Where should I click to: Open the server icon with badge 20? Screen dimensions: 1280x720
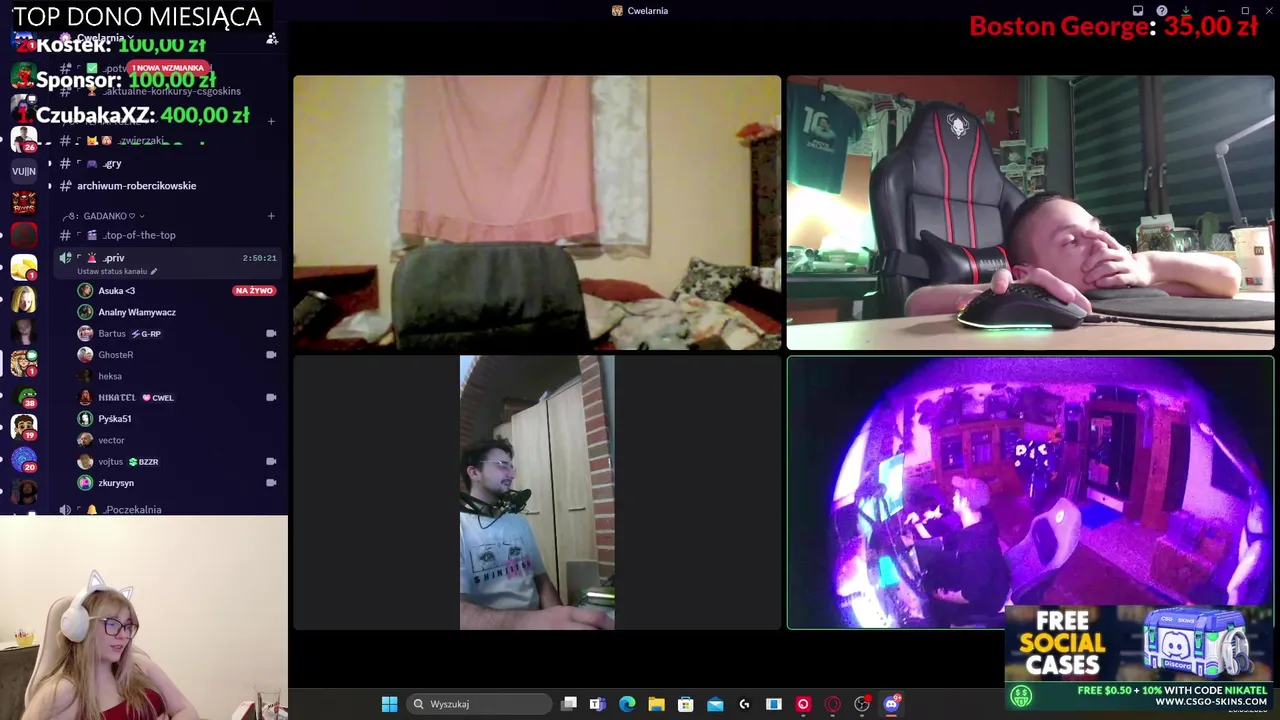pos(24,459)
